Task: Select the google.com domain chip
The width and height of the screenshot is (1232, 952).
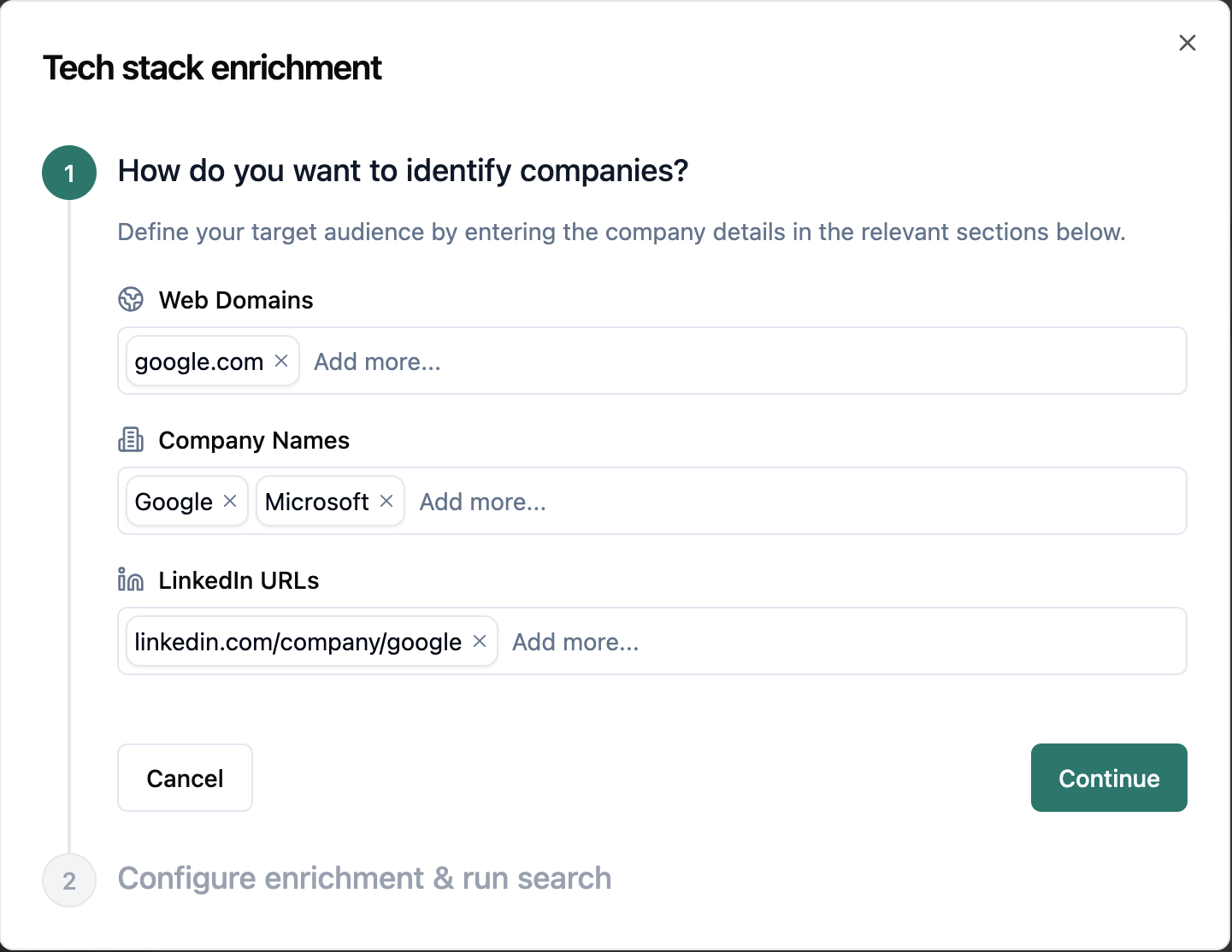Action: 199,361
